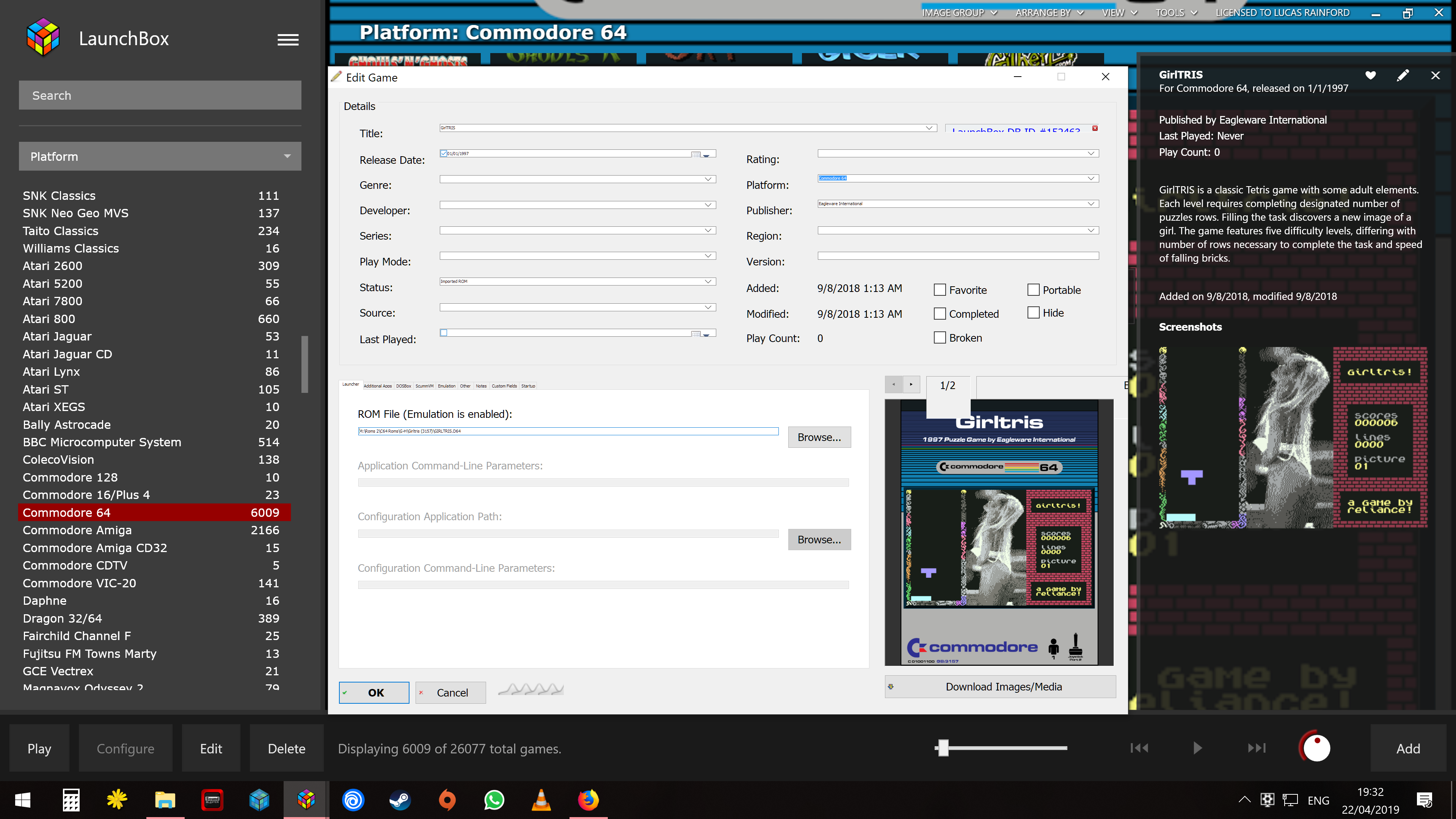This screenshot has height=819, width=1456.
Task: Click Download Images/Media button
Action: coord(1001,687)
